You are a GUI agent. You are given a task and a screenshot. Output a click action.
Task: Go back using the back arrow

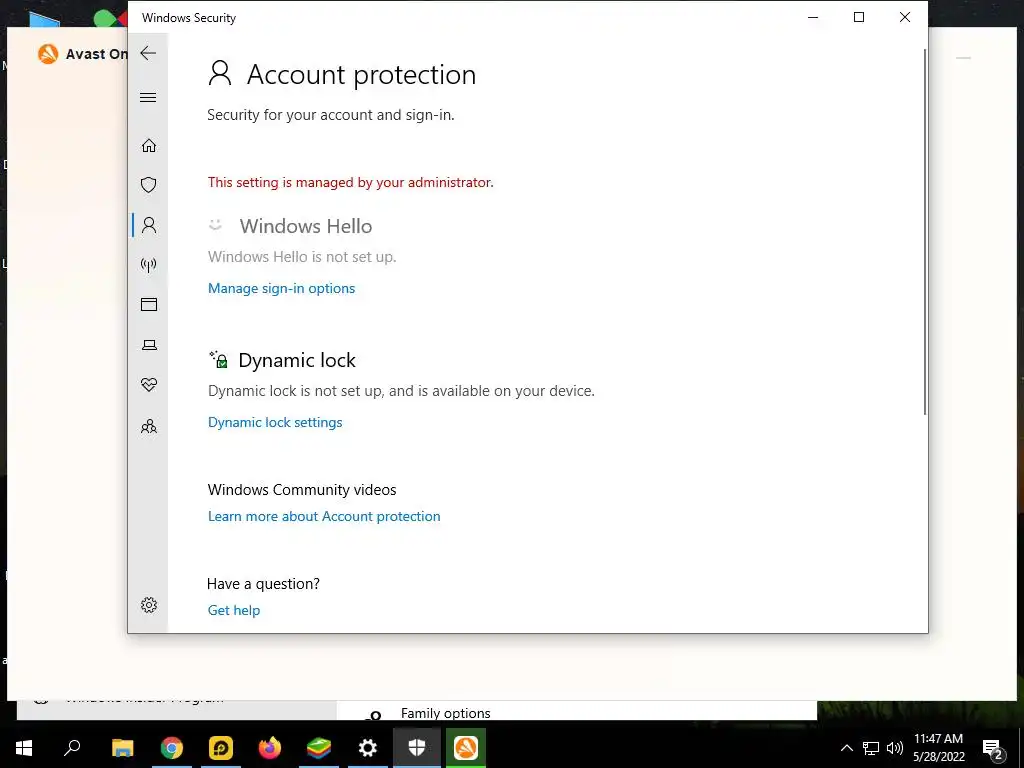[148, 53]
